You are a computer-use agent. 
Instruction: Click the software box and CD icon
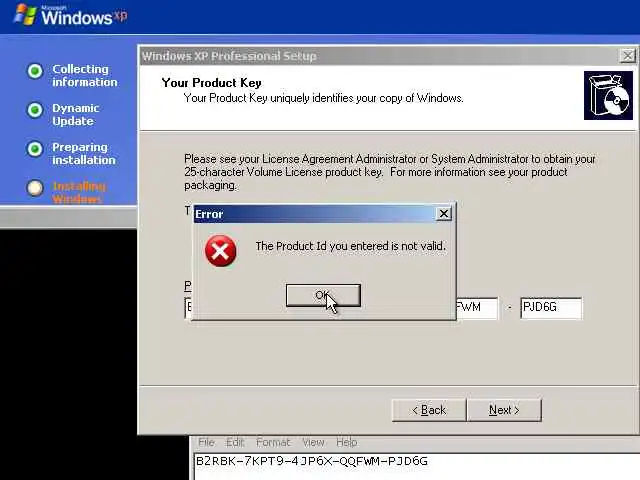coord(608,96)
